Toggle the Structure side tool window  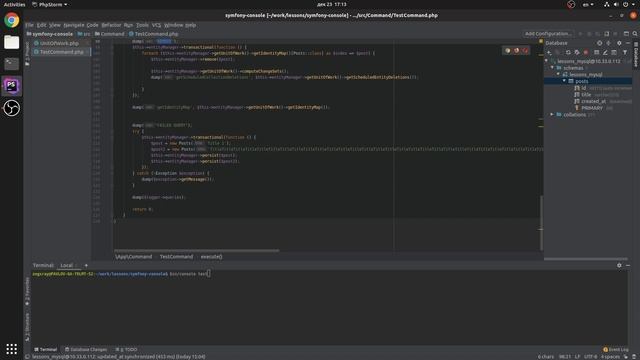coord(27,327)
